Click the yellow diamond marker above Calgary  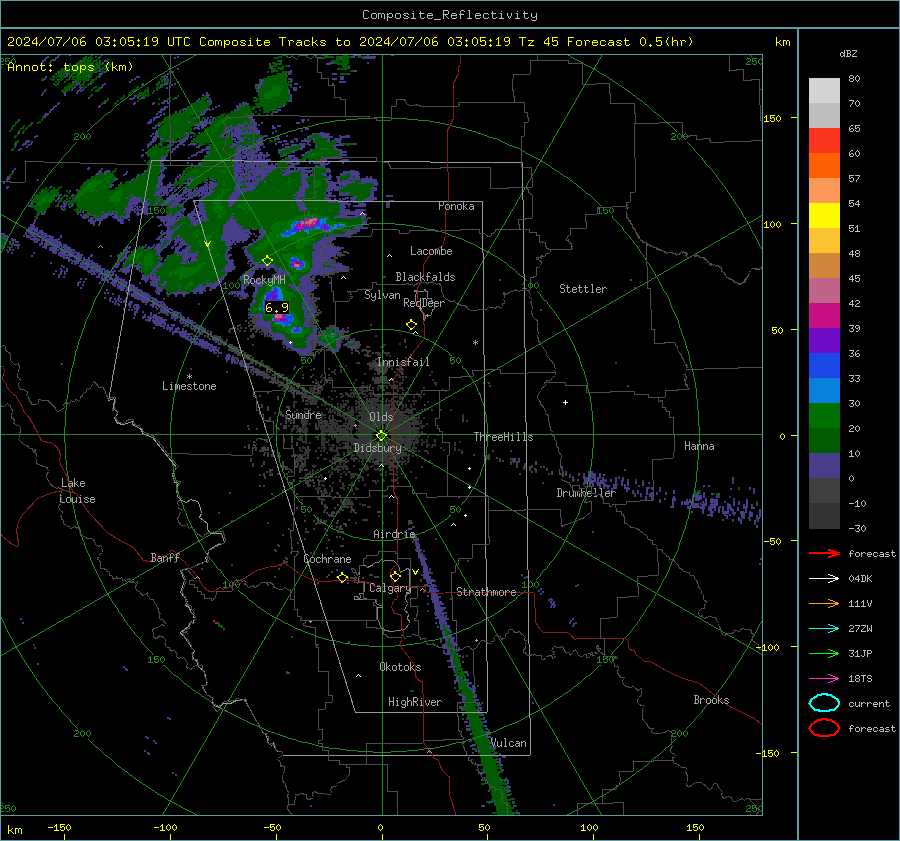pos(395,576)
